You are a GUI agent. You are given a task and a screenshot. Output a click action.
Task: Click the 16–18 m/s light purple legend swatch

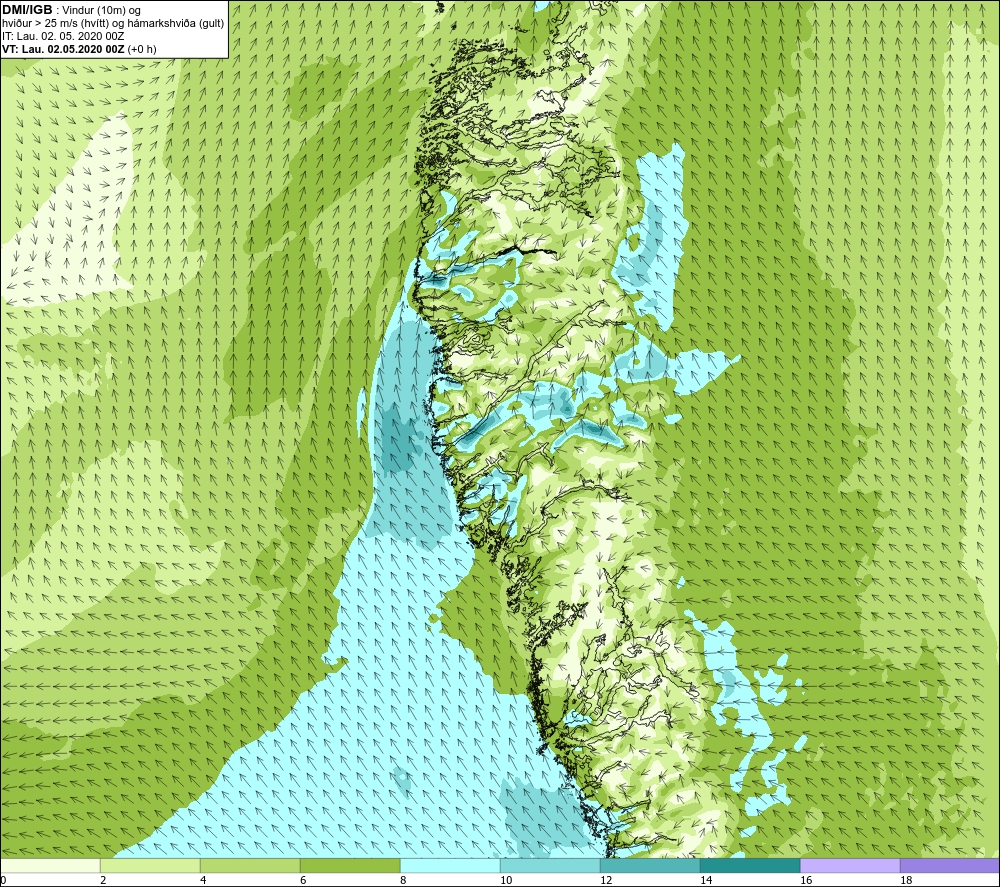pos(850,865)
